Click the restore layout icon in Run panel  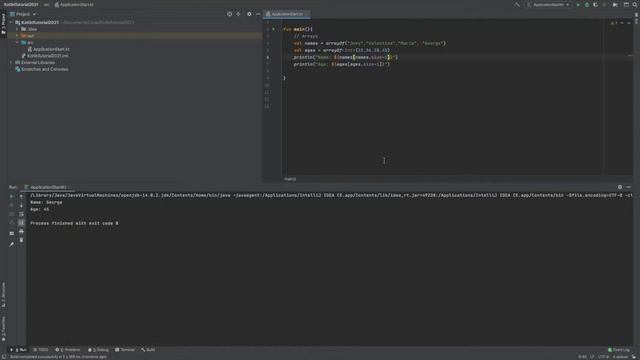tap(11, 233)
